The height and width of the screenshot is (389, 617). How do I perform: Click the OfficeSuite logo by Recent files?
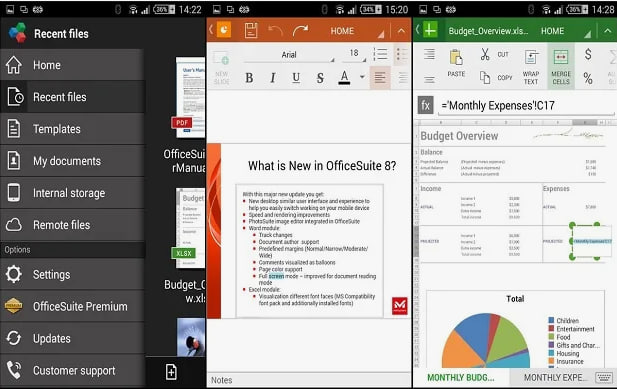tap(17, 33)
